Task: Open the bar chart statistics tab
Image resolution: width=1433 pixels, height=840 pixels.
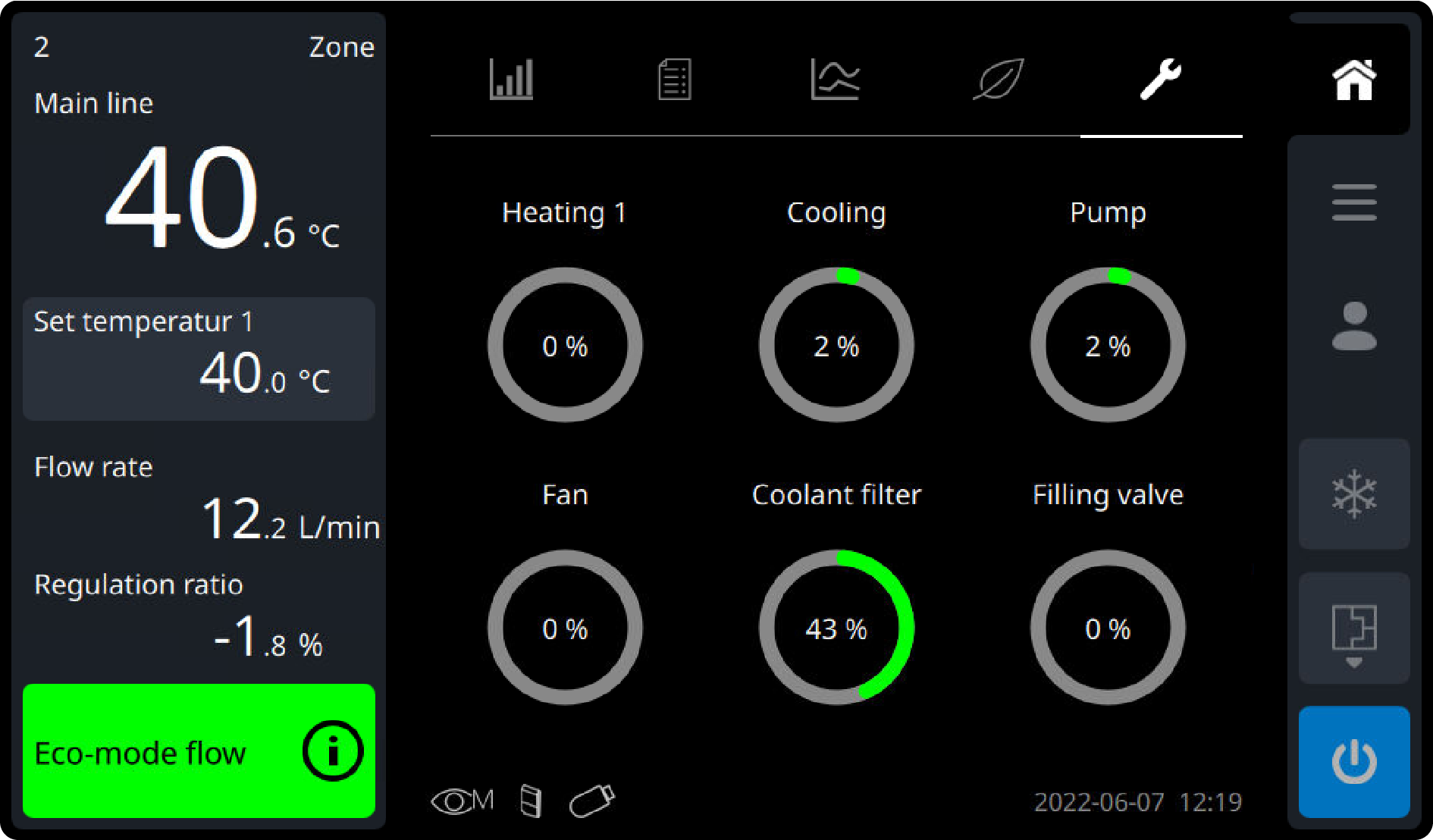Action: pos(511,80)
